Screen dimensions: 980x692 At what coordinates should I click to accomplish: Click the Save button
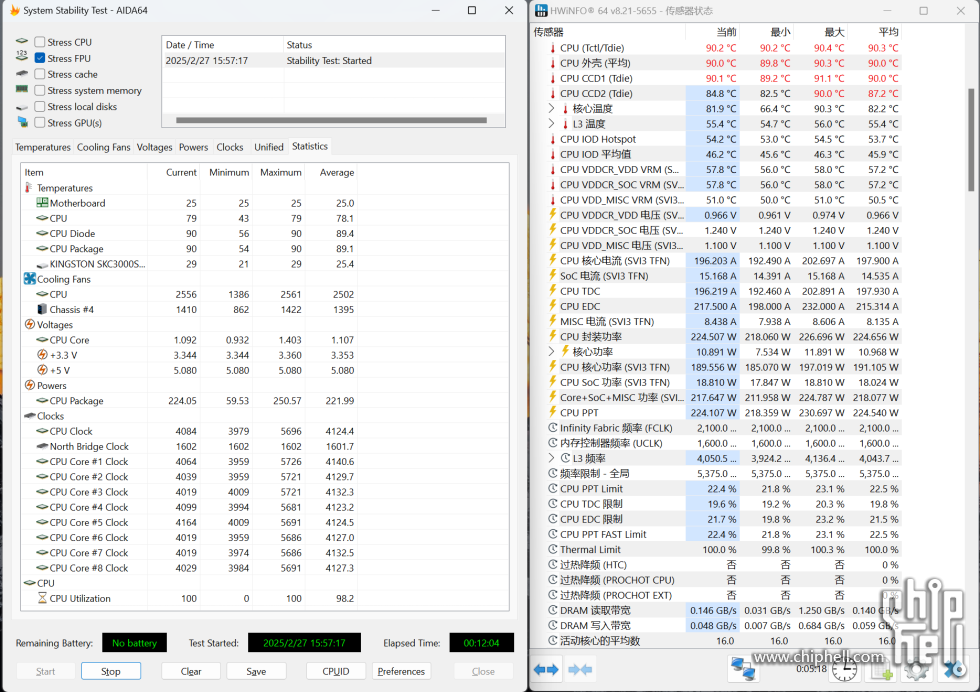click(x=256, y=671)
